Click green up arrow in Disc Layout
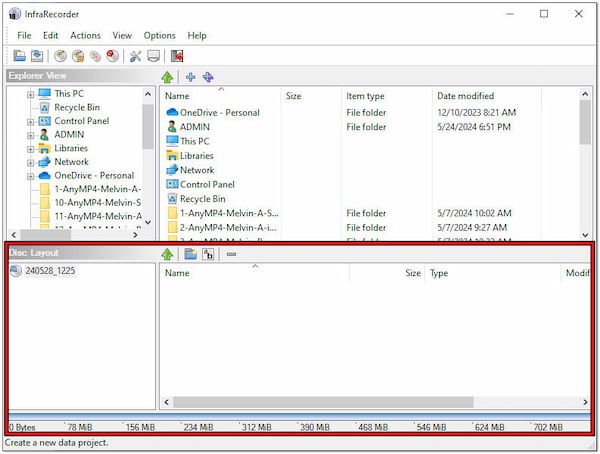Viewport: 600px width, 454px height. click(167, 254)
